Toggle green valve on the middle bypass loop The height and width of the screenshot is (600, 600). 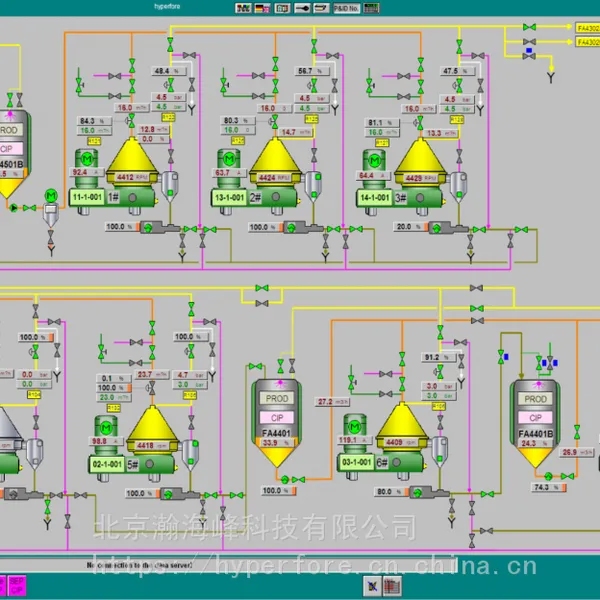coord(262,288)
